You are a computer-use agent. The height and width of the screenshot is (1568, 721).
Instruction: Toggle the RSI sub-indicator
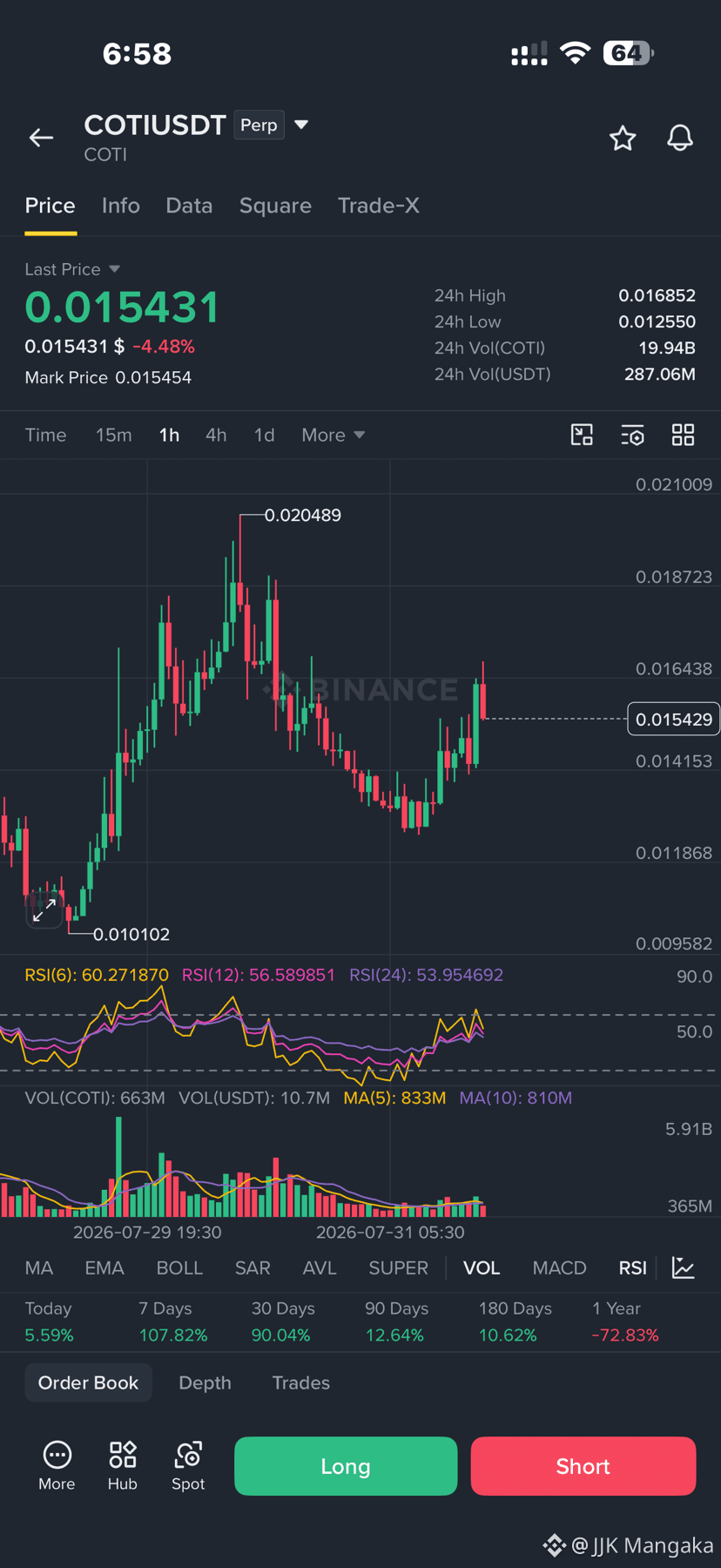click(x=633, y=1267)
